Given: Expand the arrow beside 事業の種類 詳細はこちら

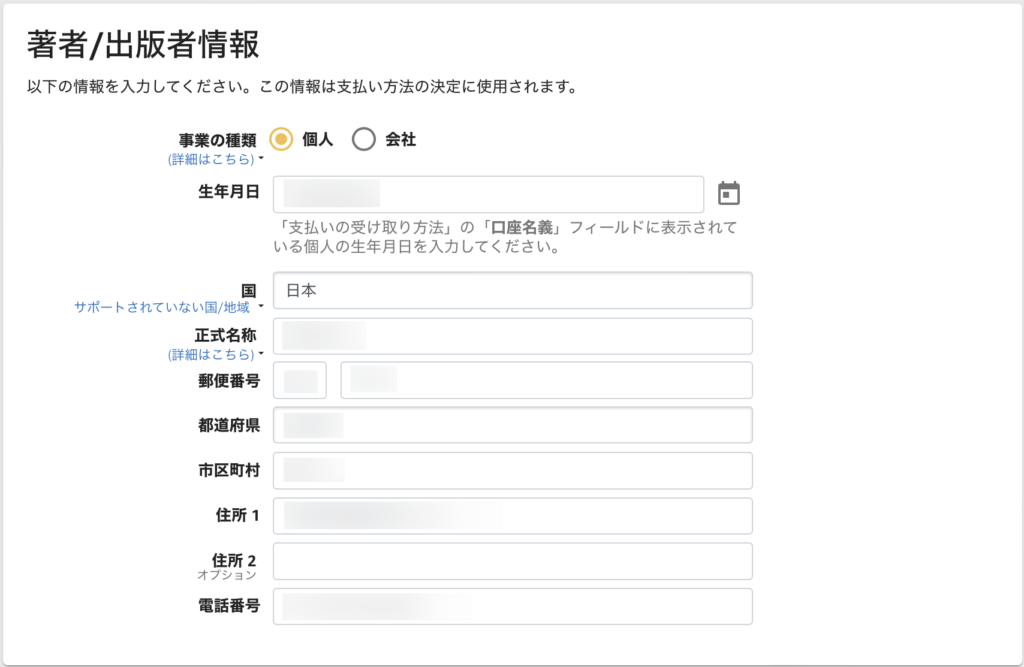Looking at the screenshot, I should tap(261, 159).
